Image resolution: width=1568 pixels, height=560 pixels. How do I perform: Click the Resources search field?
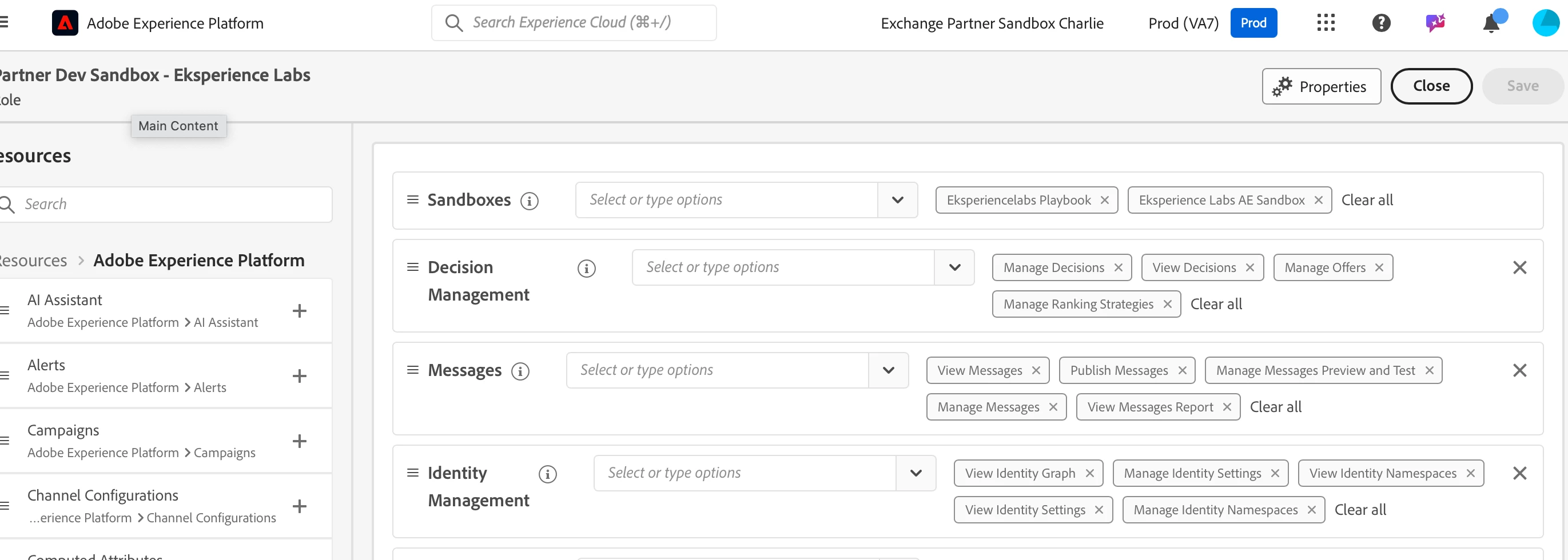pos(170,205)
